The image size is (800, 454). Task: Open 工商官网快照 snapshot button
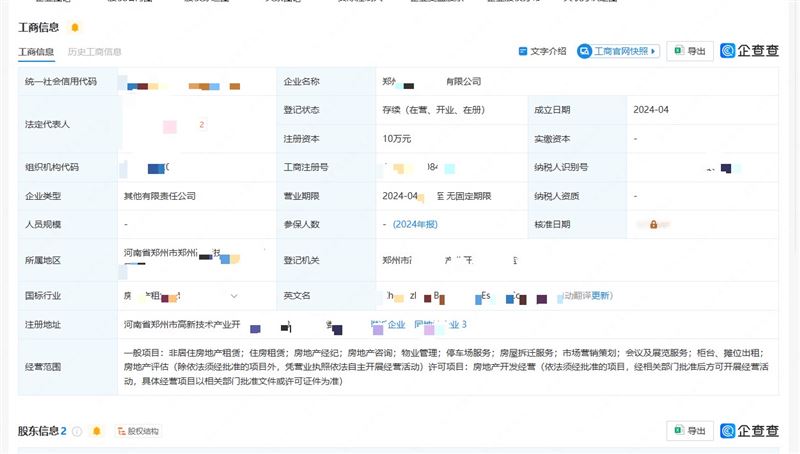(x=618, y=51)
